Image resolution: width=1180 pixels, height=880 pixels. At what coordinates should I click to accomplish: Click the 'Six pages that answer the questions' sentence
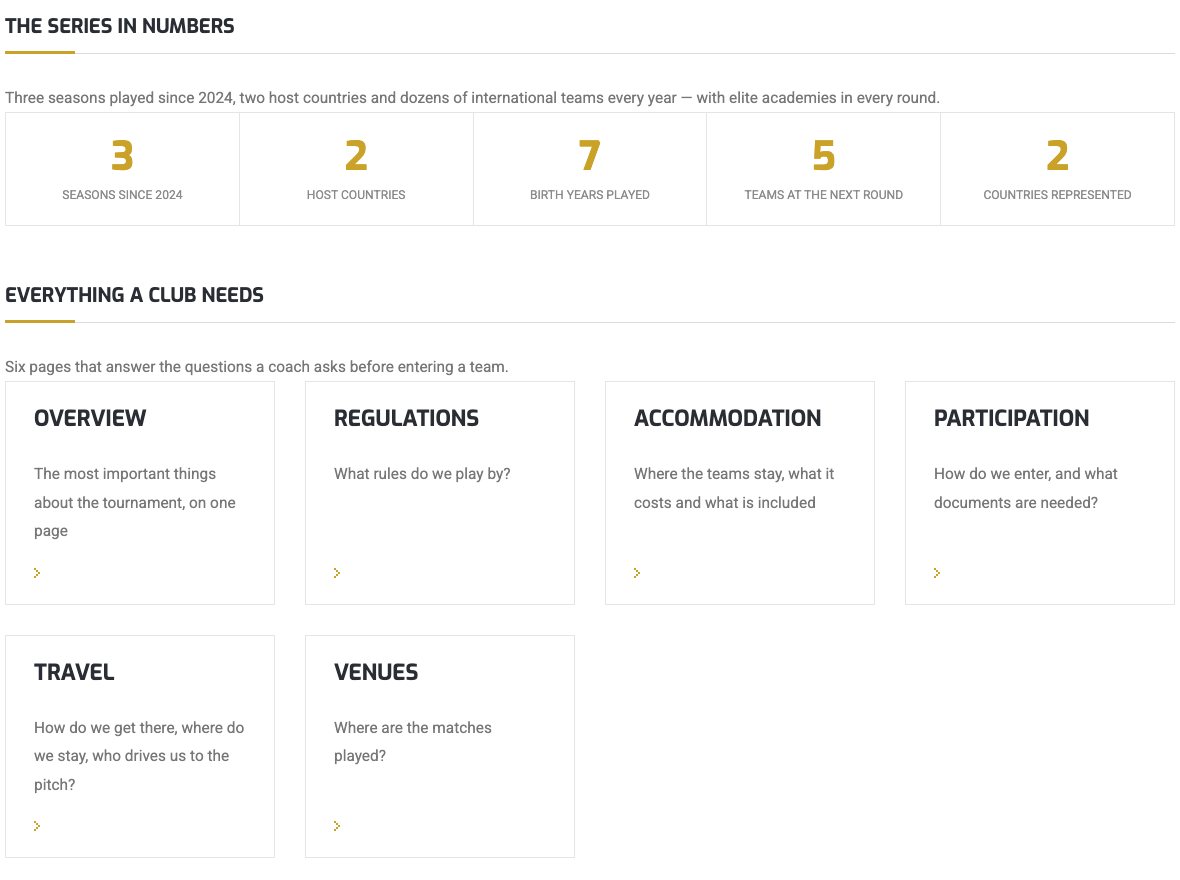tap(257, 367)
